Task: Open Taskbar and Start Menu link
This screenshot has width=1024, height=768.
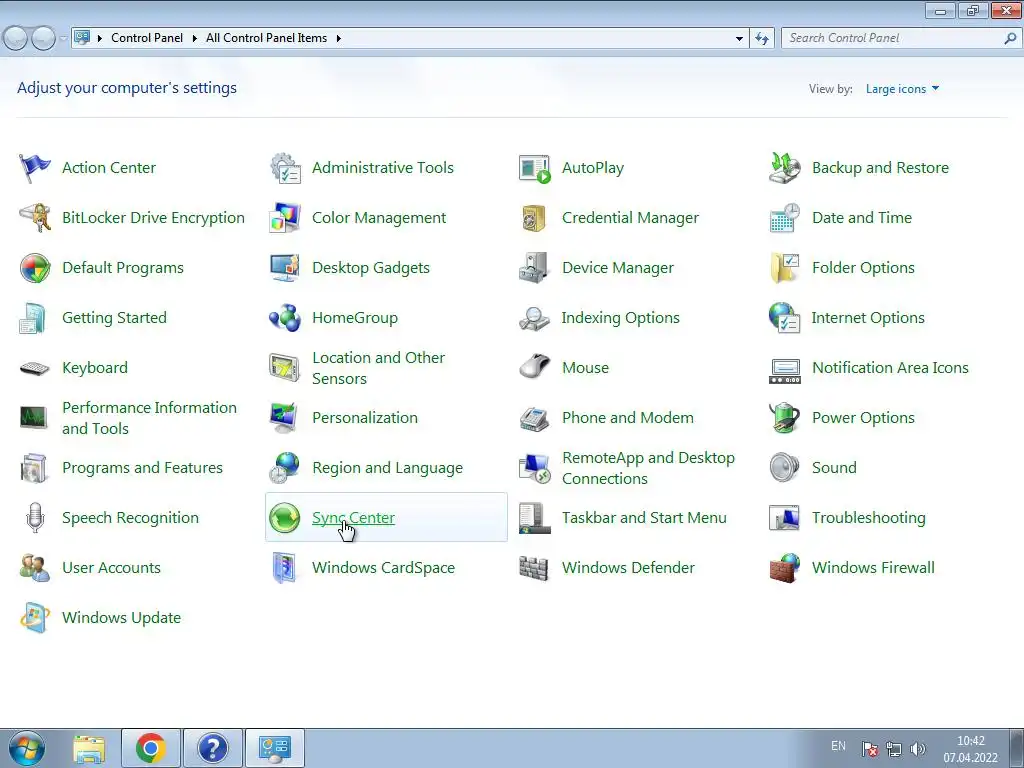Action: pyautogui.click(x=644, y=518)
